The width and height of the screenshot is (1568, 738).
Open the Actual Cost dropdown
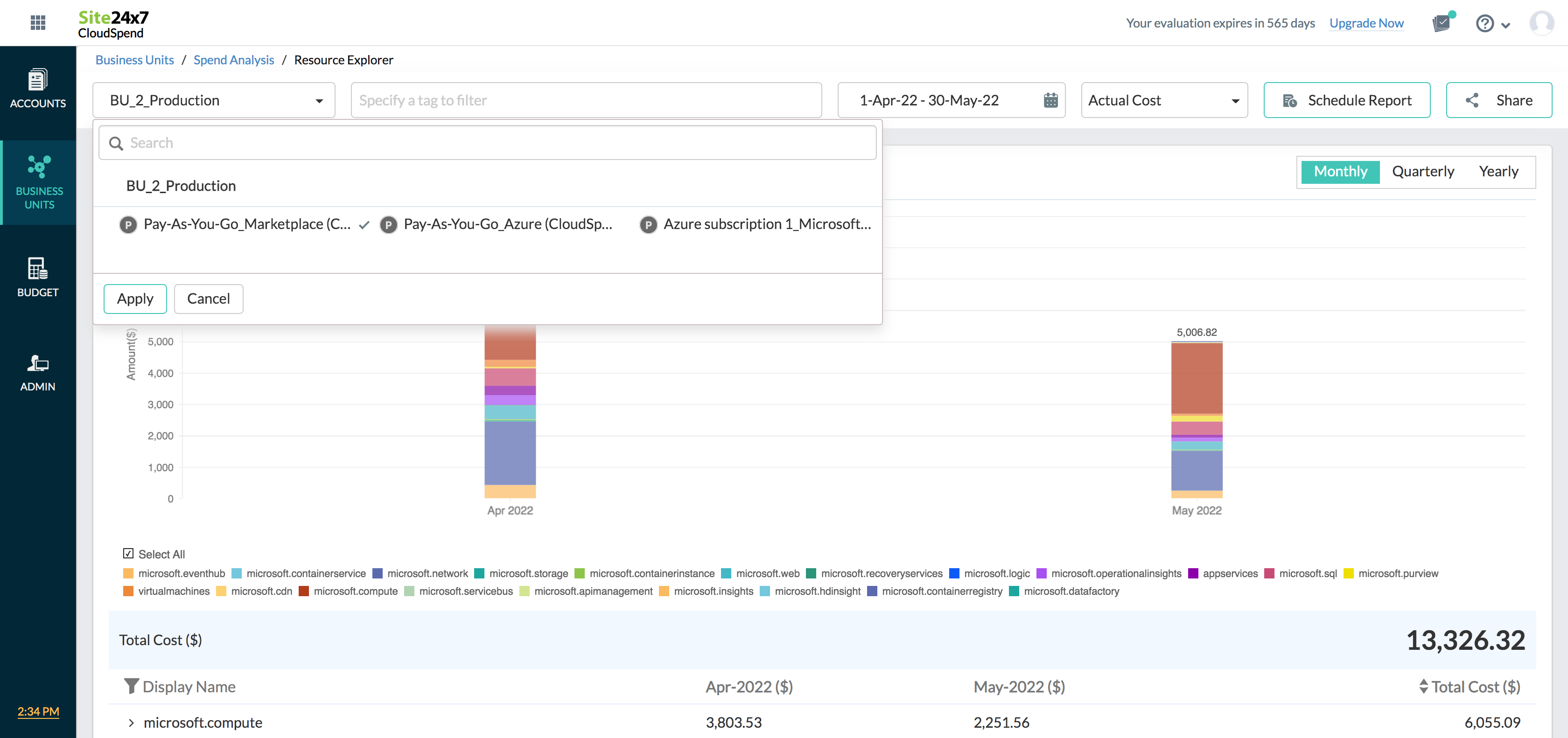1163,100
